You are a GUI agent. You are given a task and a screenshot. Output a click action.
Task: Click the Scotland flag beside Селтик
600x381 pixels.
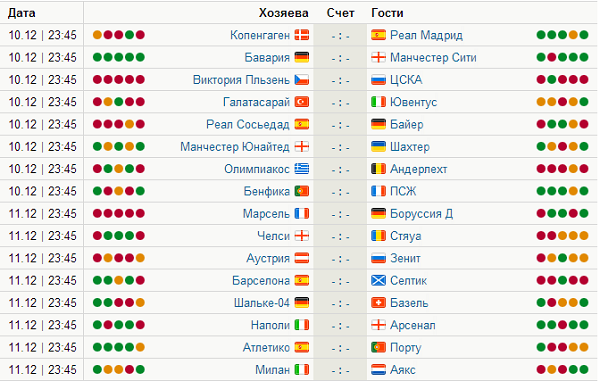378,280
